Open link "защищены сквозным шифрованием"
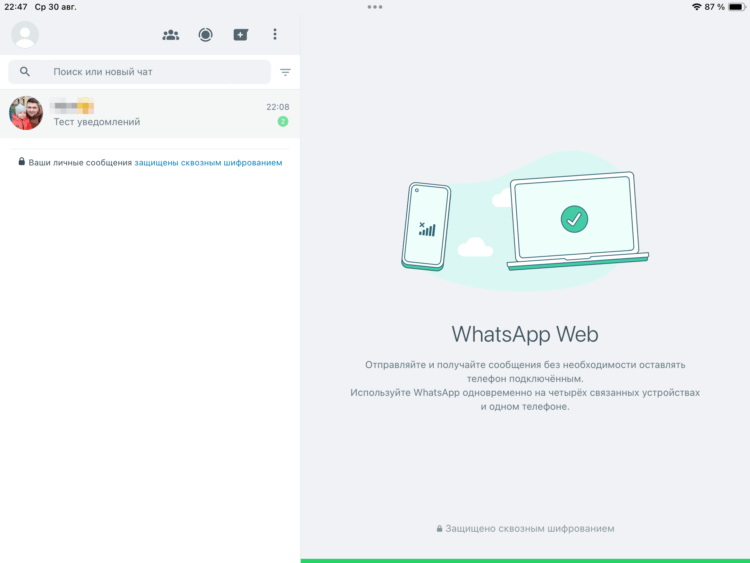Screen dimensions: 750x563 click(x=208, y=163)
